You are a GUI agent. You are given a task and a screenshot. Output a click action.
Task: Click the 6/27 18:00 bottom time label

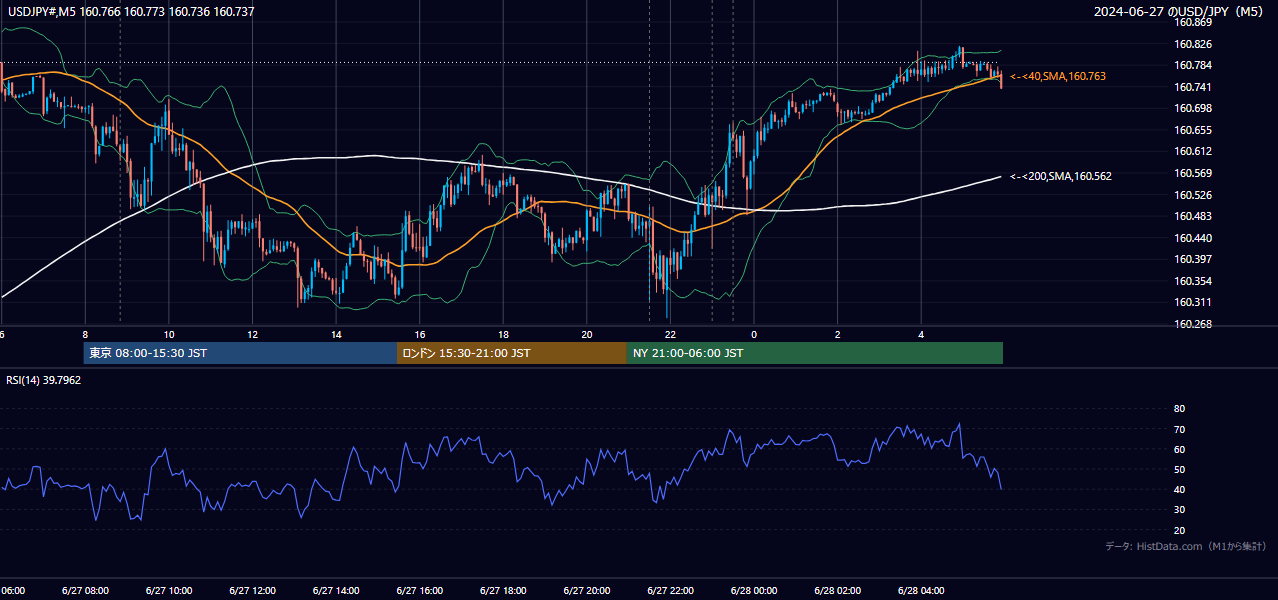tap(503, 591)
